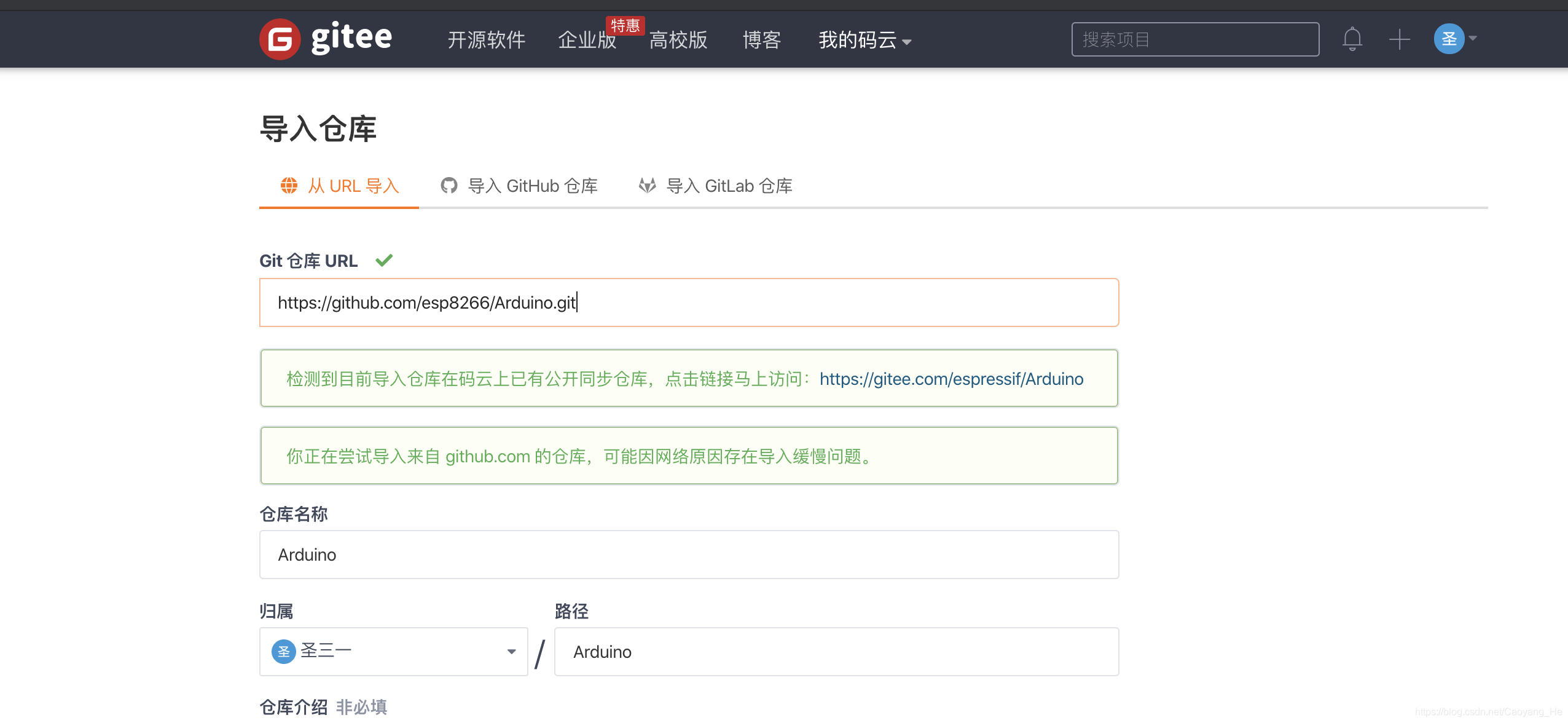
Task: Click the Gitee logo
Action: tap(326, 38)
